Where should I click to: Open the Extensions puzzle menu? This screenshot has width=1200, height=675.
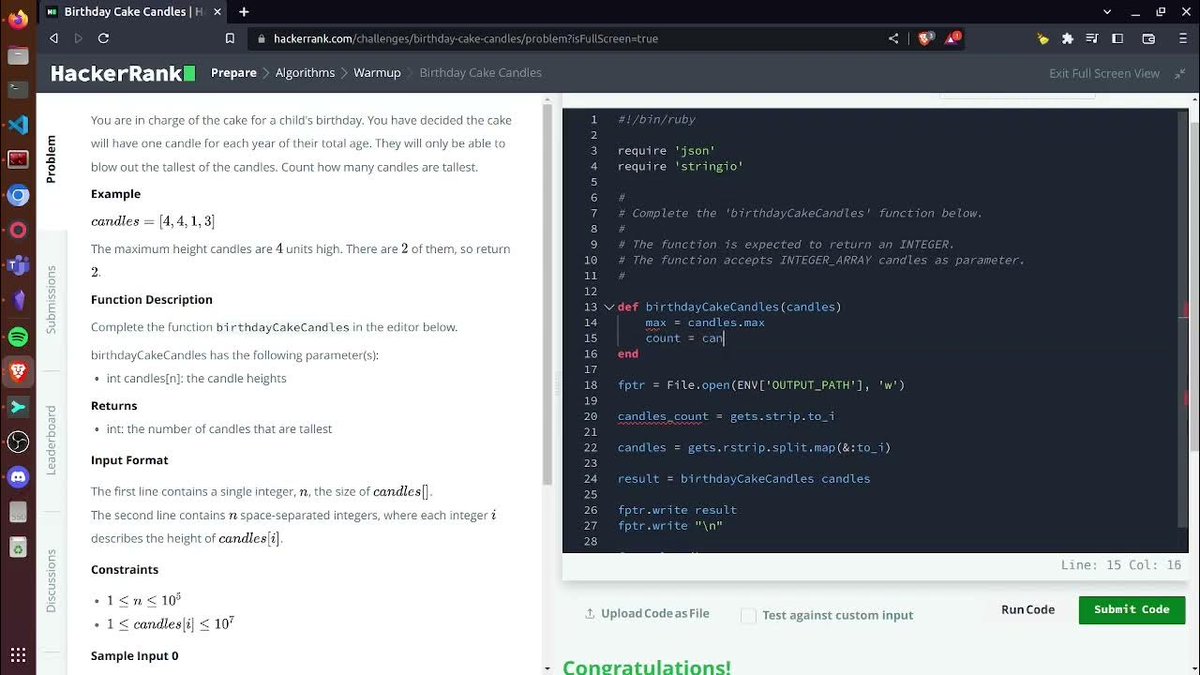1067,39
